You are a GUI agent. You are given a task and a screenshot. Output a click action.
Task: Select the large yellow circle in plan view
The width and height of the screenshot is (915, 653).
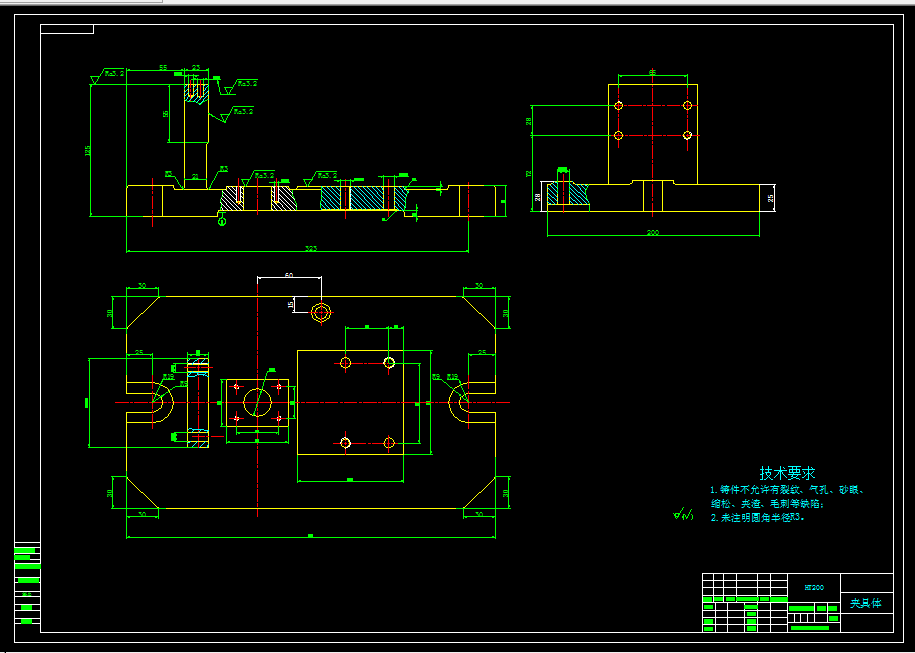tap(257, 402)
